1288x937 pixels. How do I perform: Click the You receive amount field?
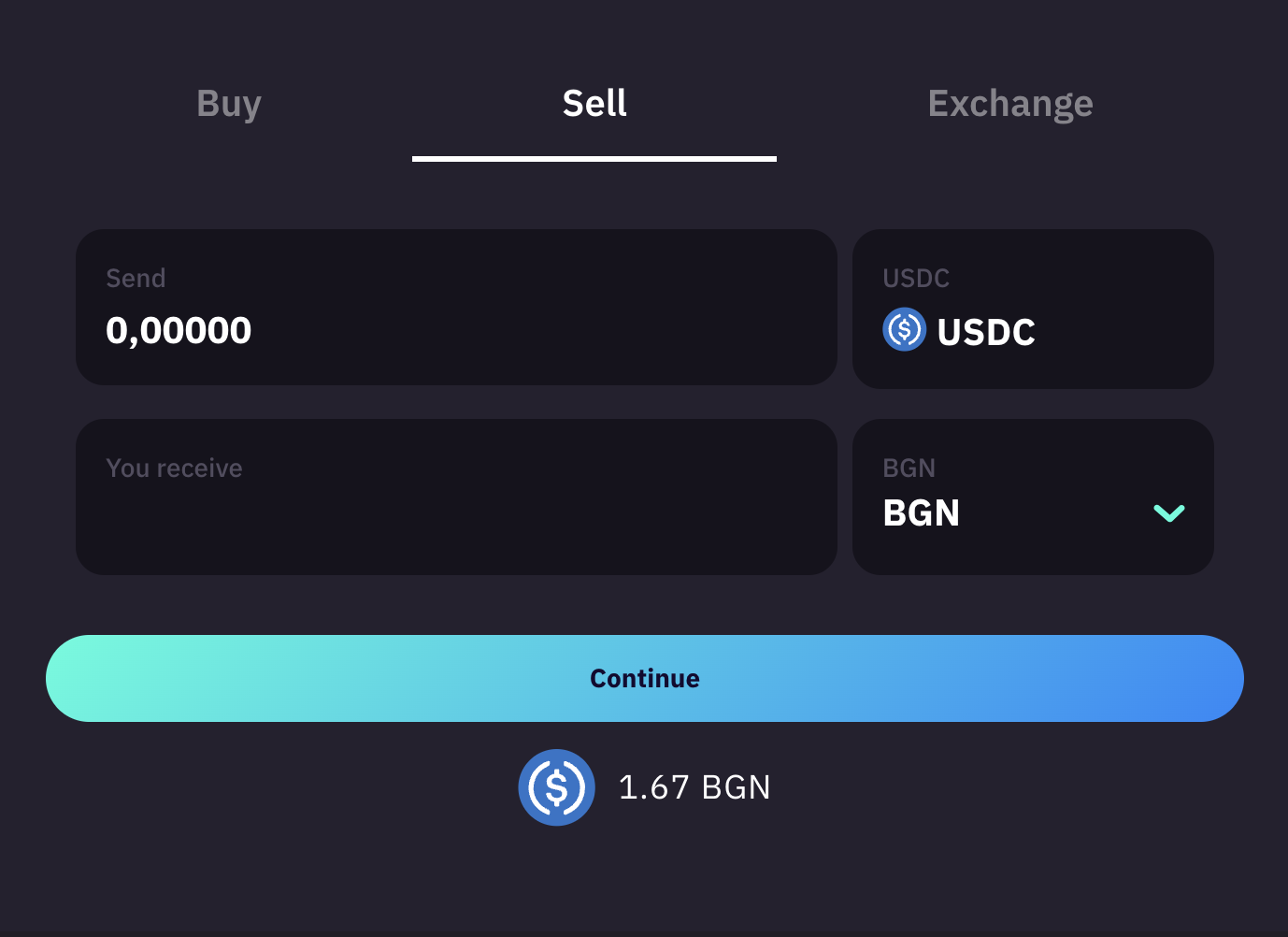tap(456, 497)
